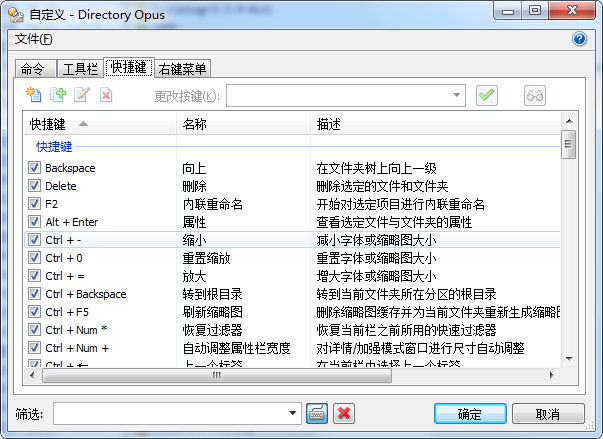Click the horizontal scrollbar right arrow
This screenshot has width=603, height=439.
tap(552, 375)
